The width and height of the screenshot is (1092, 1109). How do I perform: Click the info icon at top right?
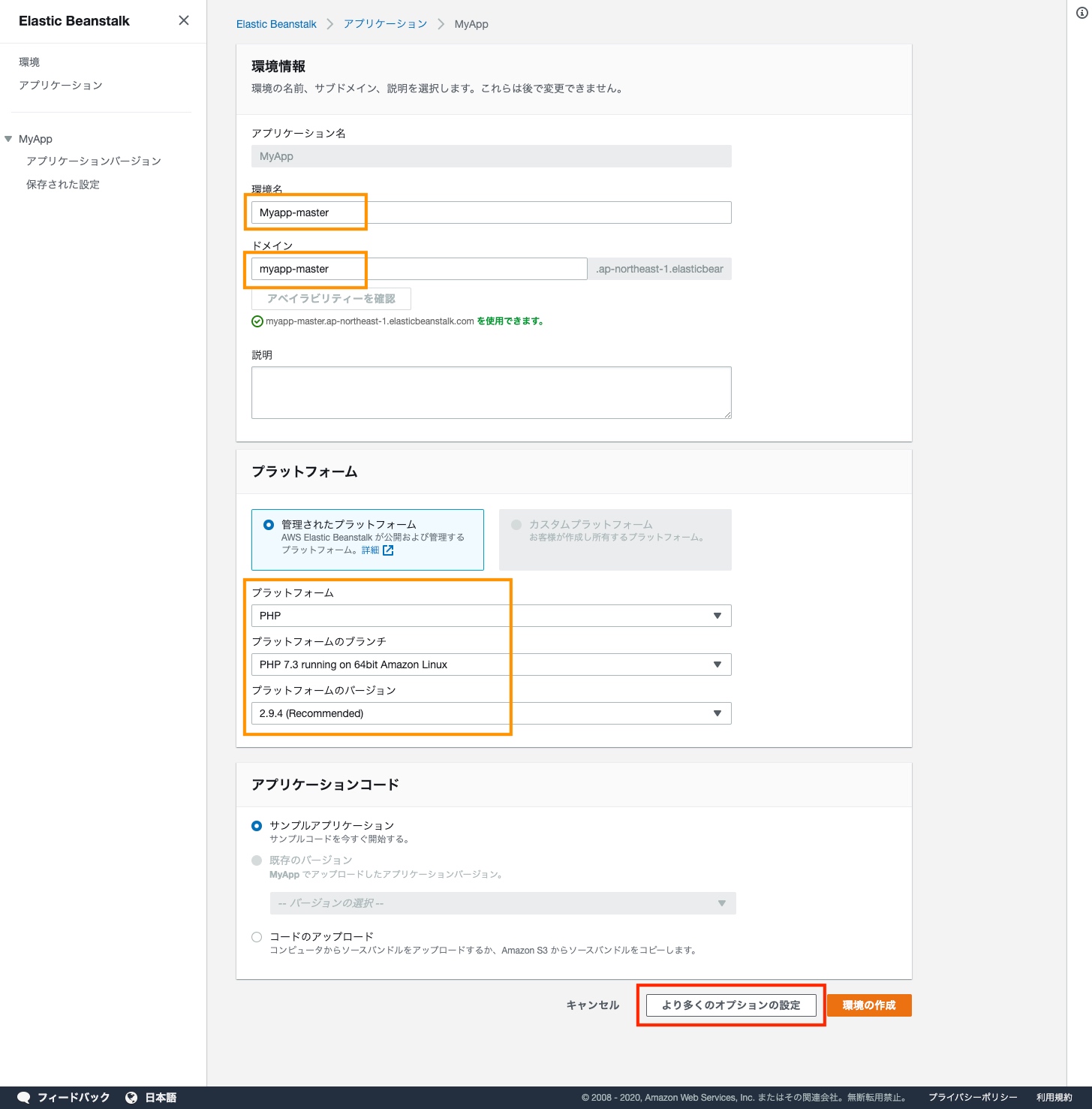point(1081,13)
